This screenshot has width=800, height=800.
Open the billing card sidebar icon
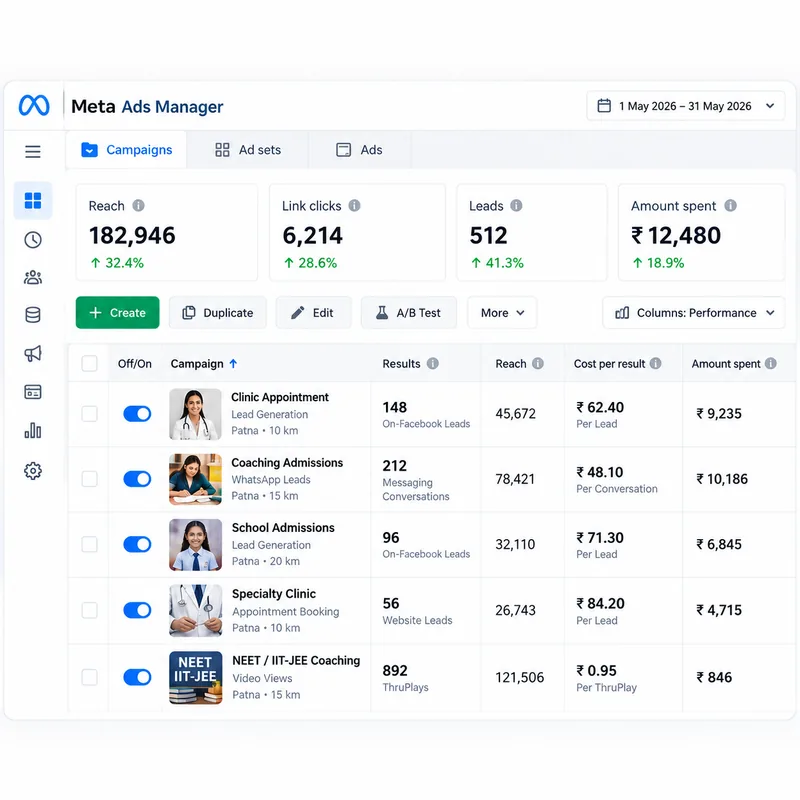(33, 392)
